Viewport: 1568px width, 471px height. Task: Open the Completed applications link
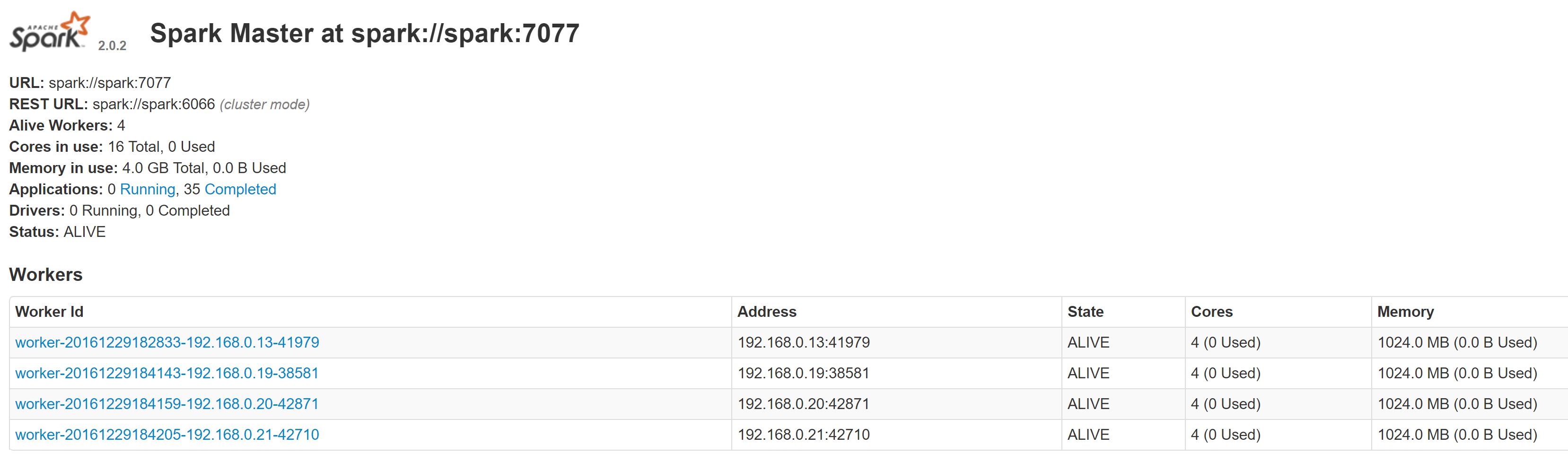pos(240,189)
